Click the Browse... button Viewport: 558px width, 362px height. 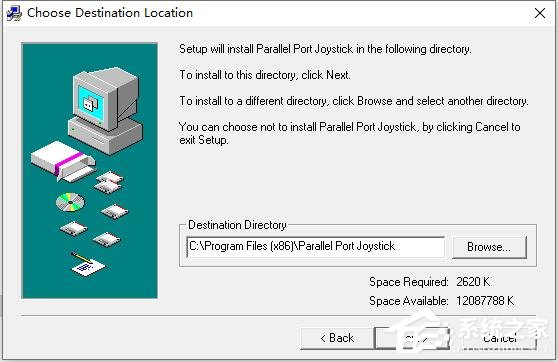pos(489,247)
